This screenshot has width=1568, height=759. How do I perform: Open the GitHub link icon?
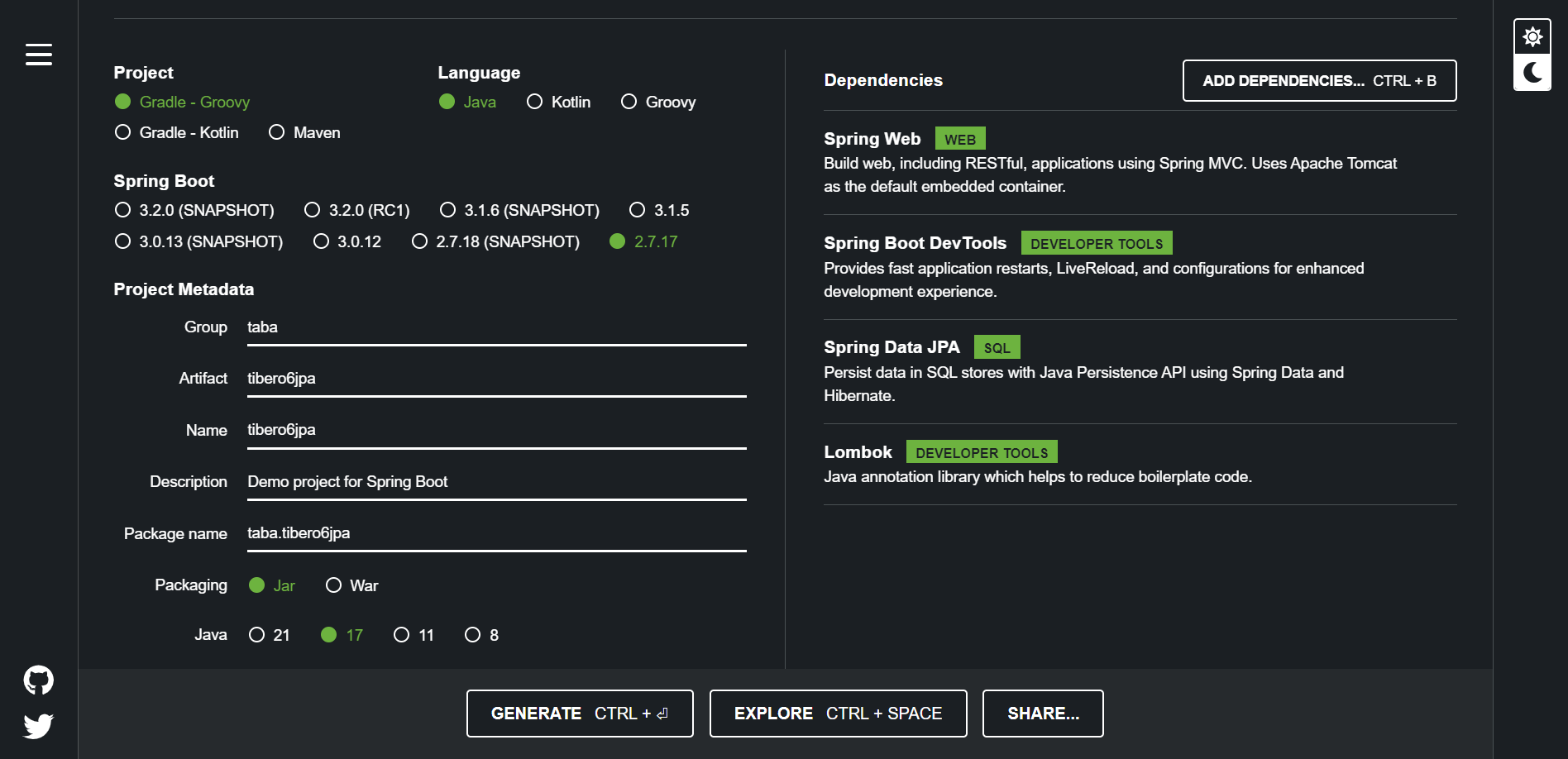click(x=39, y=680)
